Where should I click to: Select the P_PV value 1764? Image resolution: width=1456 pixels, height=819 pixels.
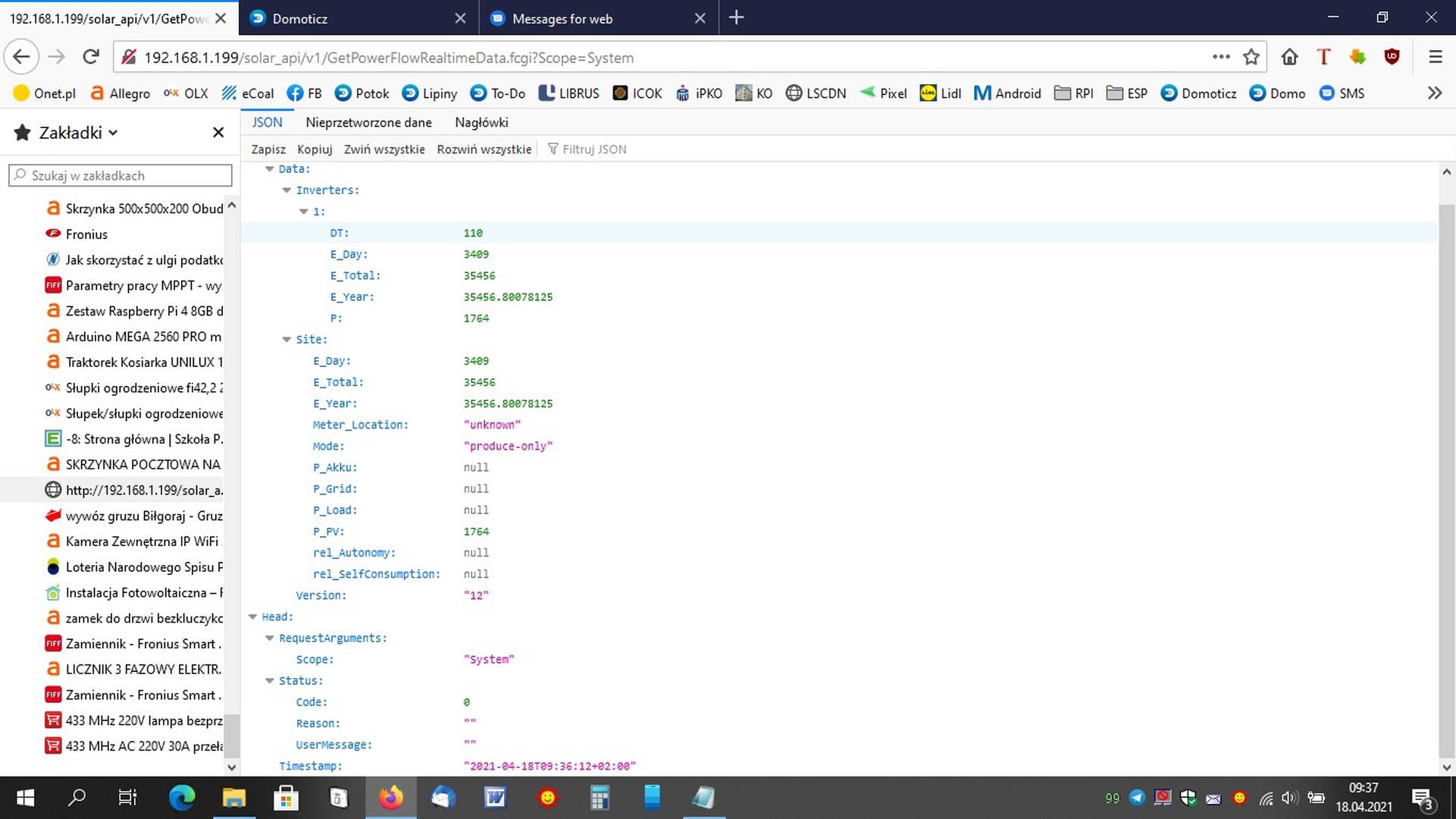[x=476, y=532]
